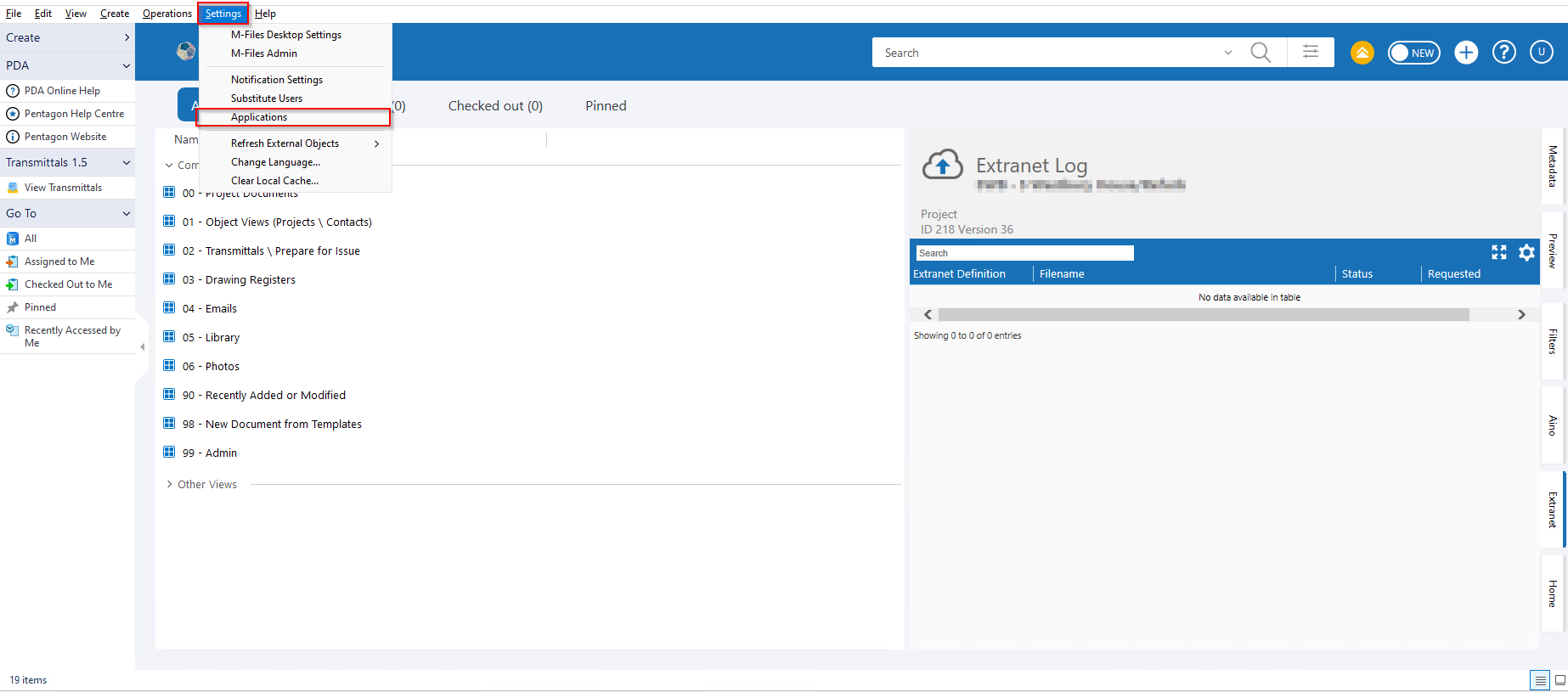This screenshot has height=692, width=1568.
Task: Open help question mark icon in header
Action: click(1503, 53)
